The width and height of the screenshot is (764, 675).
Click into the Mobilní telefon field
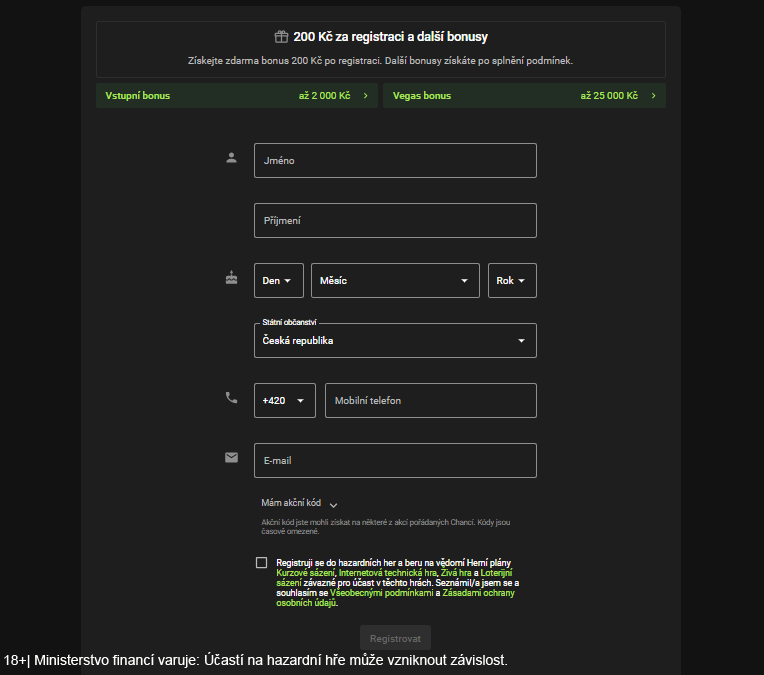pos(430,401)
